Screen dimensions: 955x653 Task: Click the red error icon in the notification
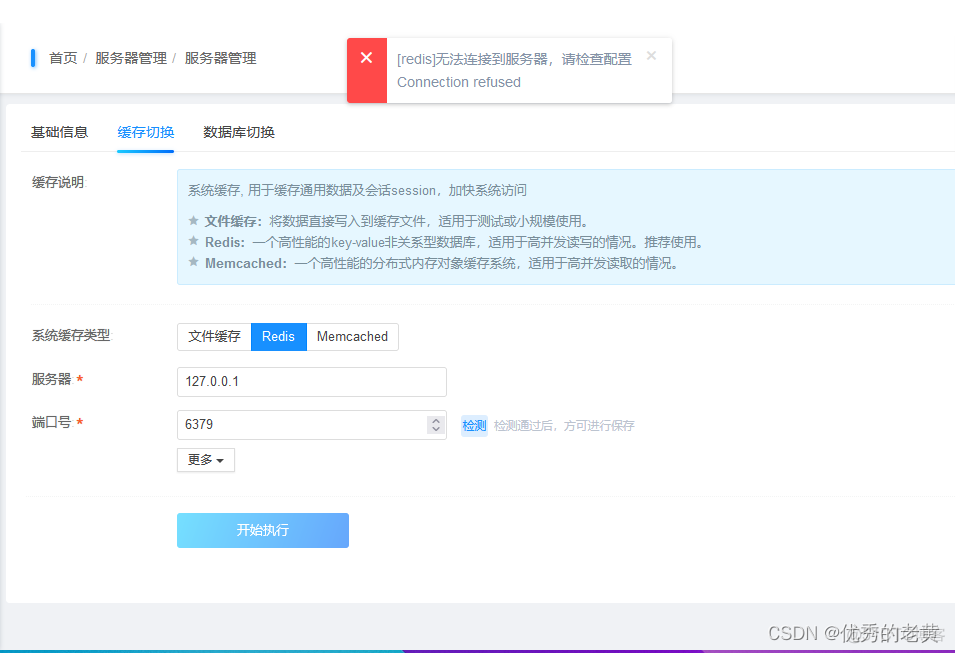(366, 58)
